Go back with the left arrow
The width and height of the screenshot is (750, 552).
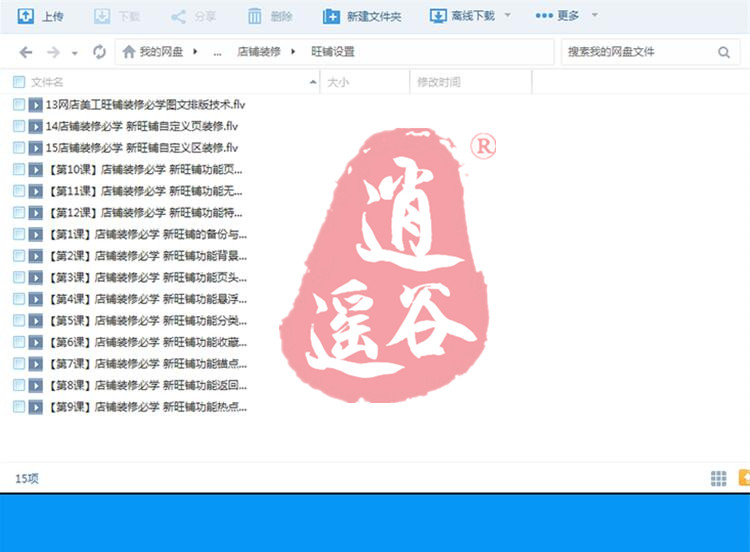click(x=26, y=52)
